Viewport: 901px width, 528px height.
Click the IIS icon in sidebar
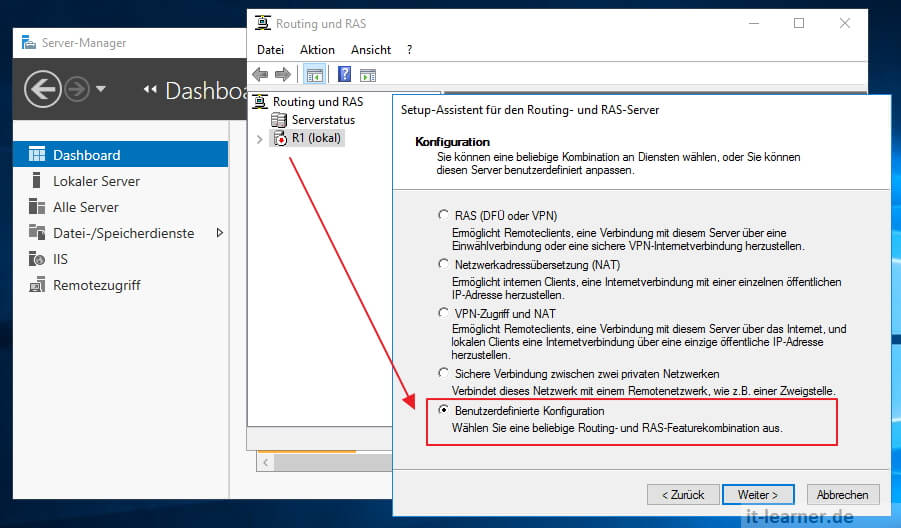point(37,259)
